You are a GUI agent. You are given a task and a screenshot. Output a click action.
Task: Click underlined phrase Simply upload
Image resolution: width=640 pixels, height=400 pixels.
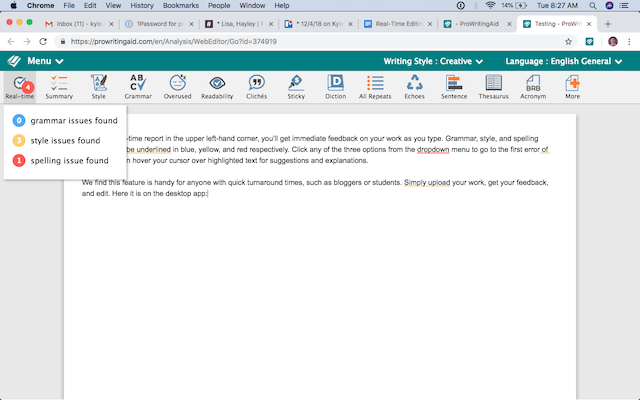pyautogui.click(x=427, y=182)
